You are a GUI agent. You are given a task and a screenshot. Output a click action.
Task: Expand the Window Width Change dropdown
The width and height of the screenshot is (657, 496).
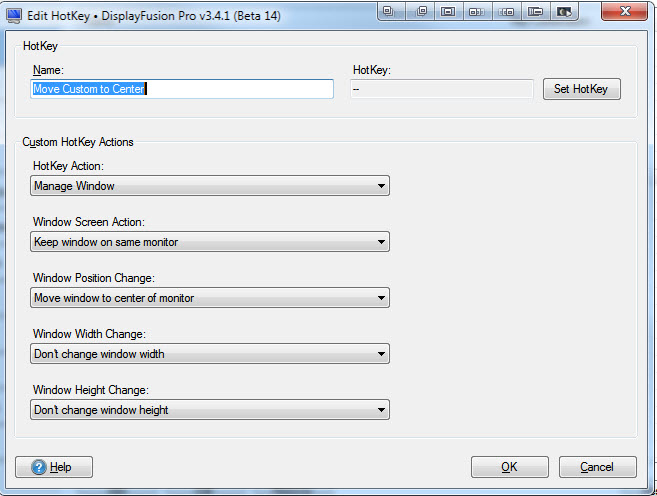[210, 354]
